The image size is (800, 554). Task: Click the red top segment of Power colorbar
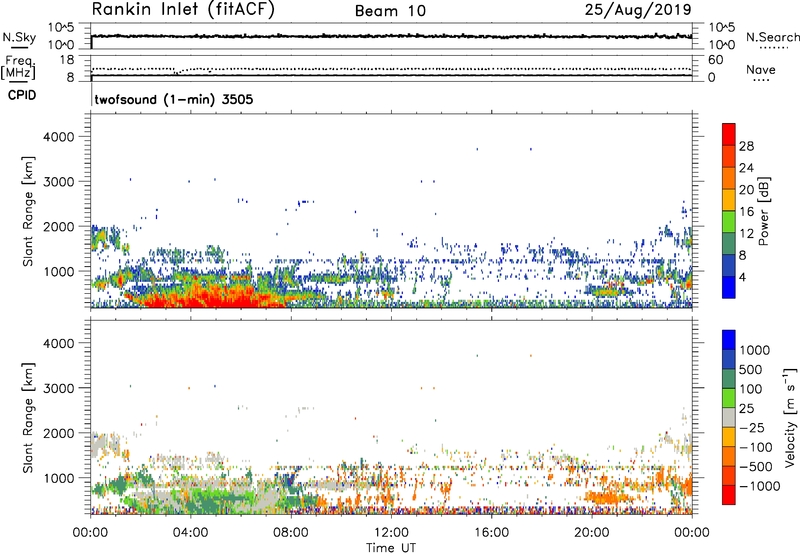click(x=729, y=134)
